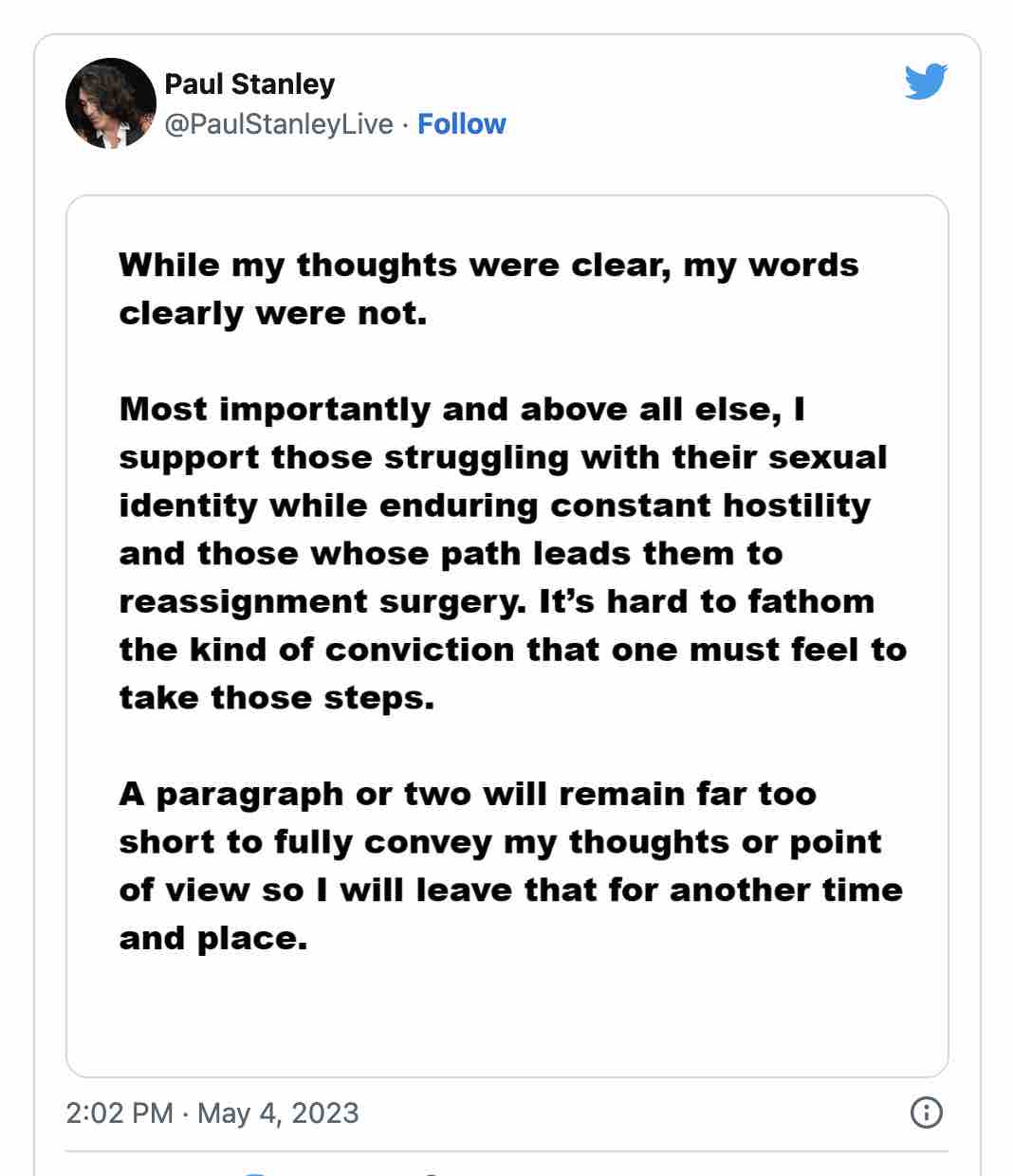Click blank area below statement text in image
1013x1176 pixels.
pos(506,1015)
